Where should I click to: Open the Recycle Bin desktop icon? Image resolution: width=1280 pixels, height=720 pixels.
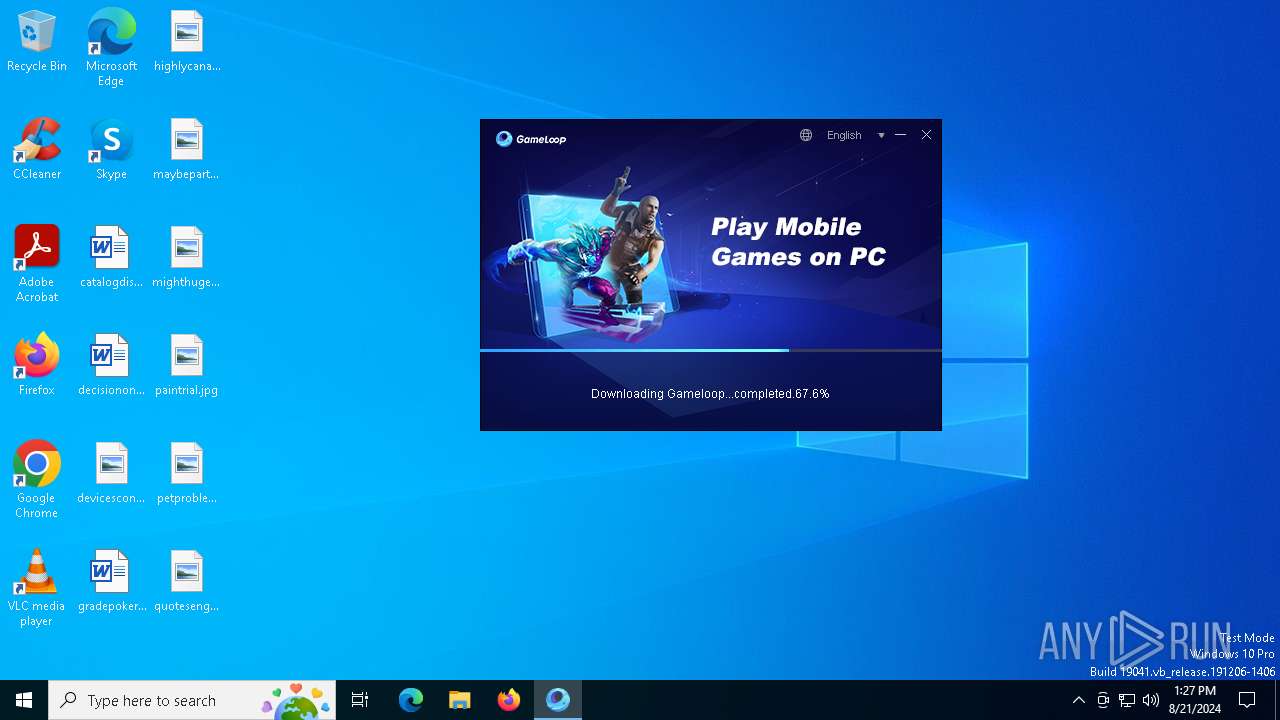[x=37, y=42]
